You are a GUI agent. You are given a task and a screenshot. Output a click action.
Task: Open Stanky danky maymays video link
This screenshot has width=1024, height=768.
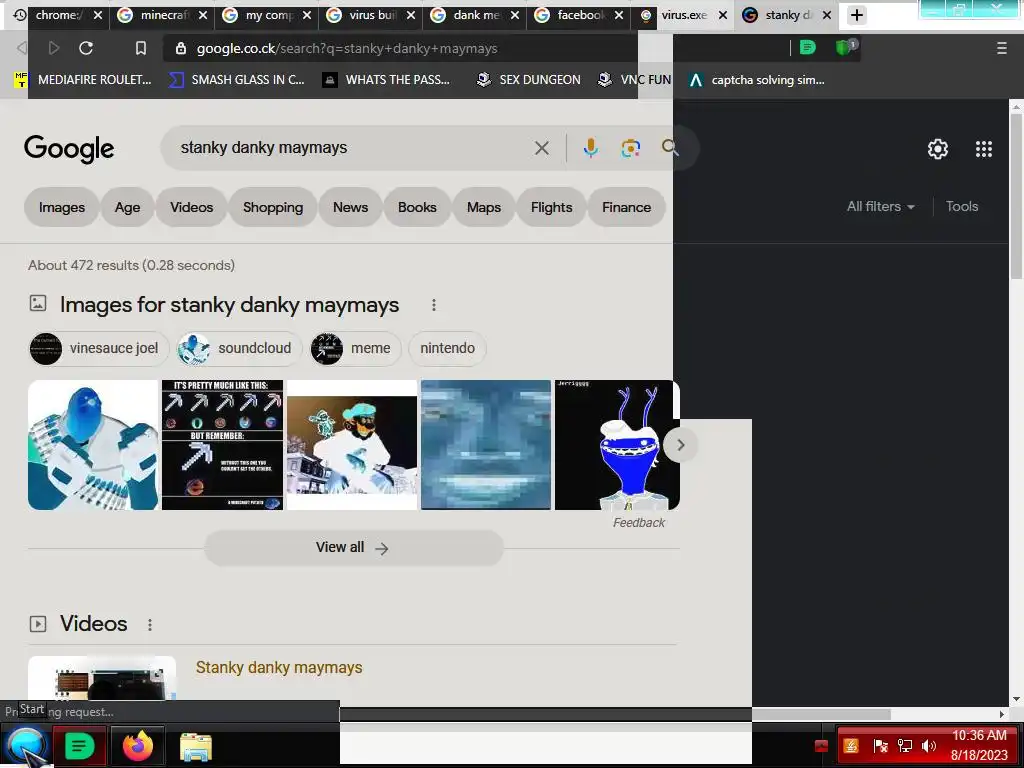279,667
